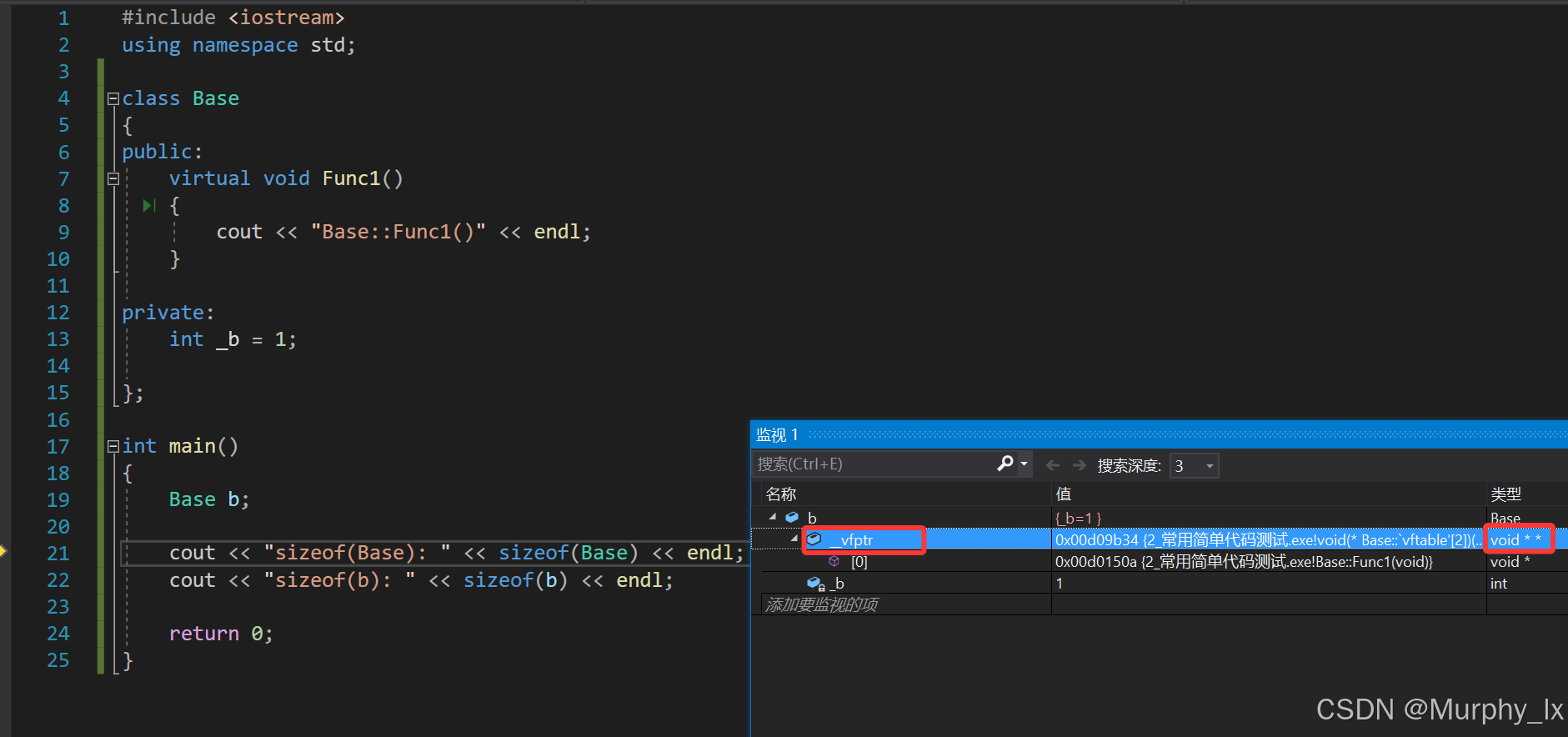Open the search depth dropdown showing 3
Screen dimensions: 1568x737
point(1210,466)
